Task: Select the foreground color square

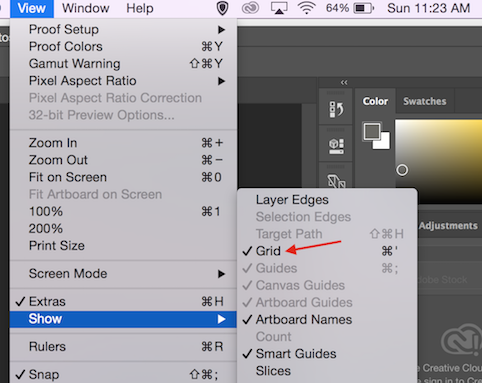Action: 372,131
